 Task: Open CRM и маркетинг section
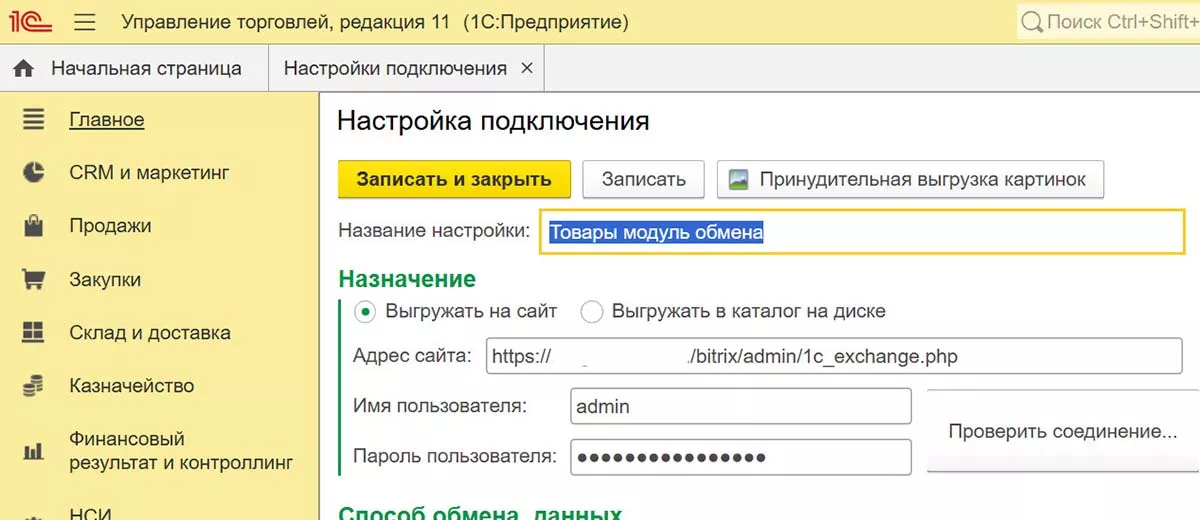click(150, 173)
